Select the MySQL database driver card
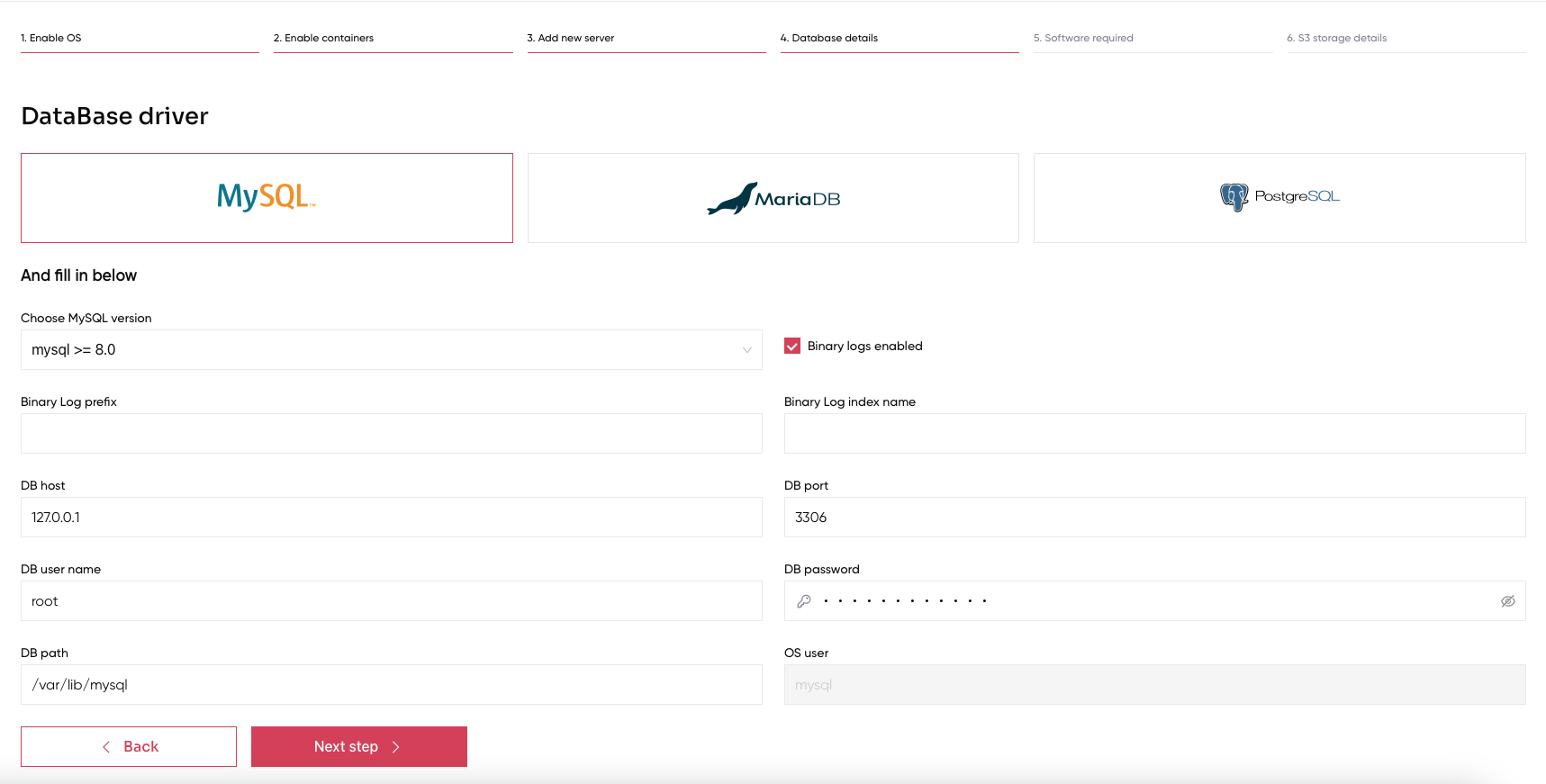 point(267,198)
